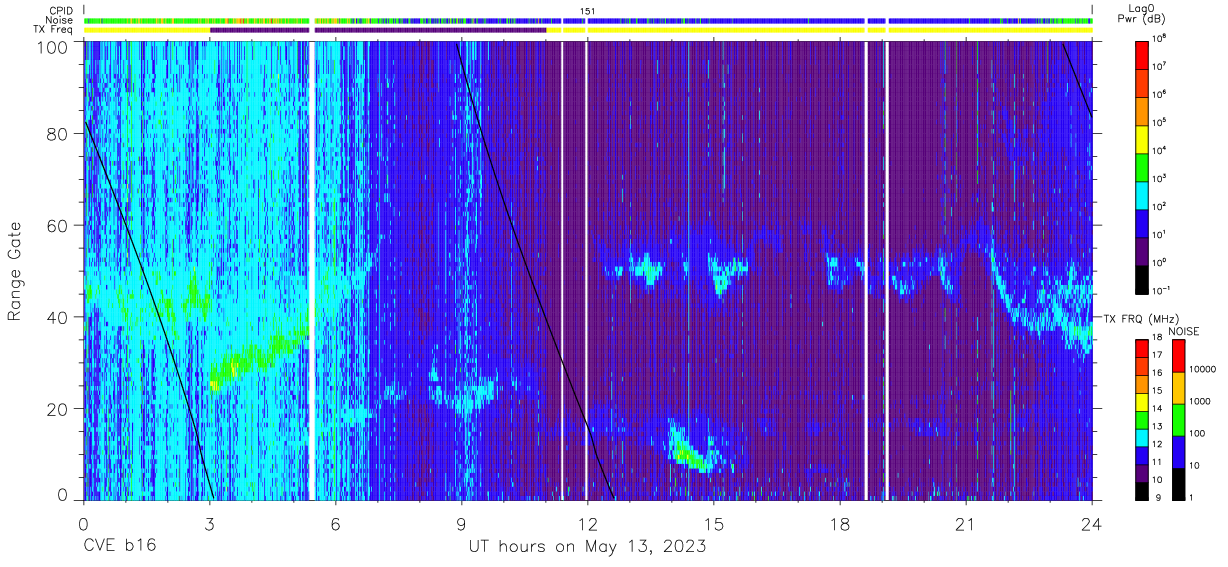Click the multicolored Noise strip above the plot

[588, 20]
